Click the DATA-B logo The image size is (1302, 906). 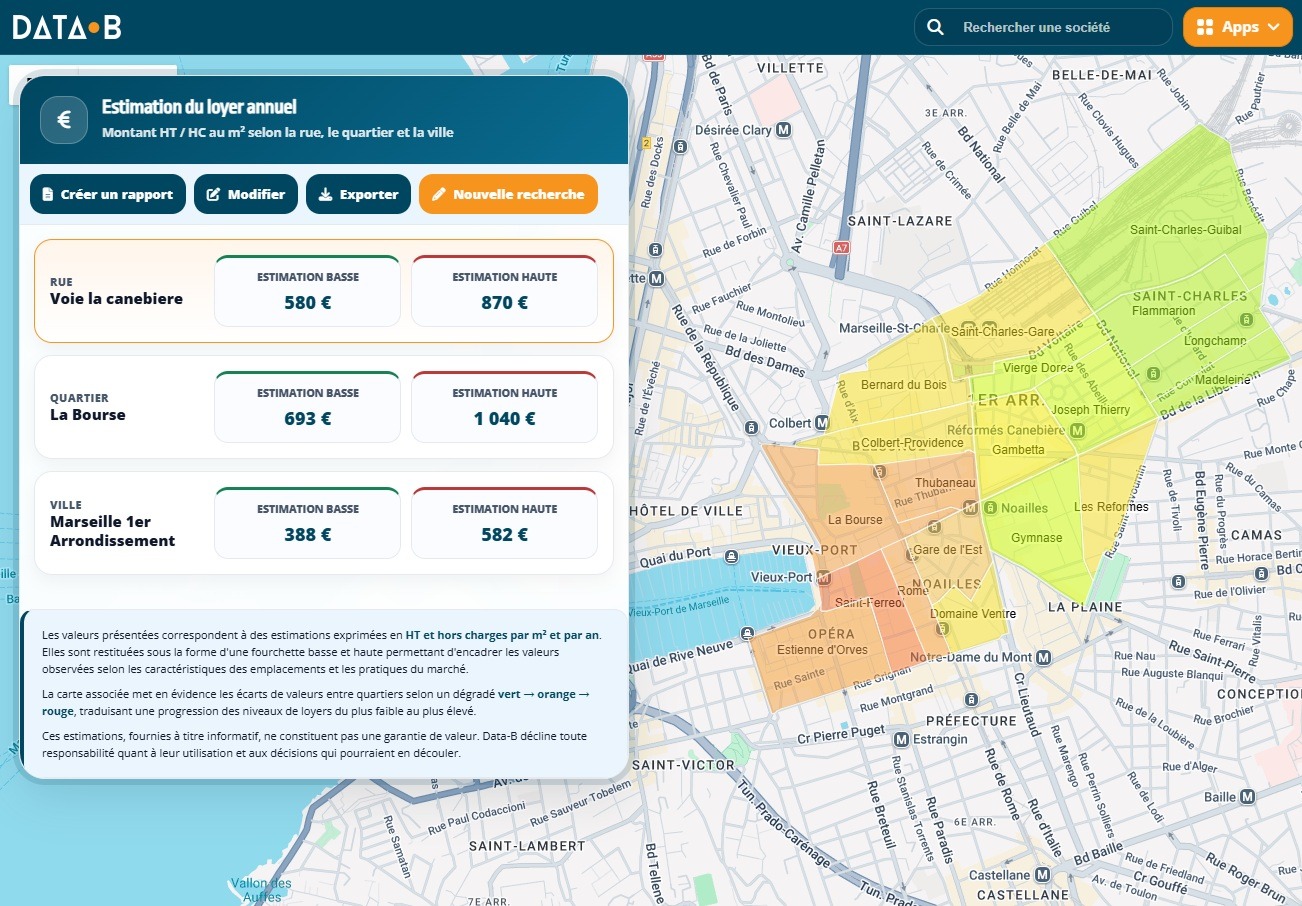click(x=67, y=27)
